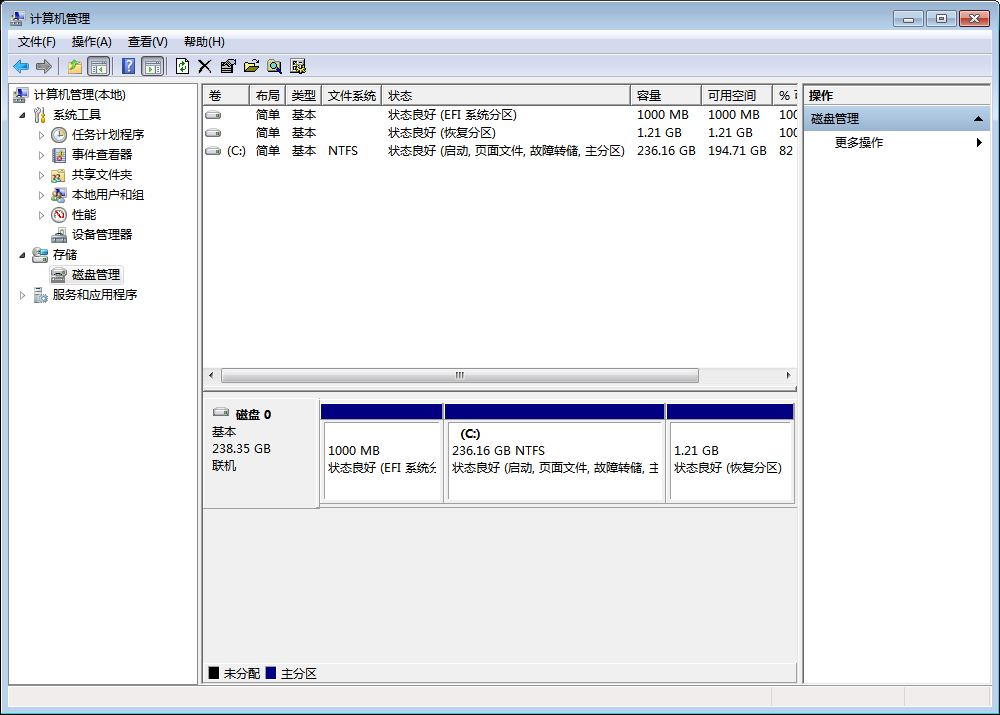Click the Properties toolbar icon
Viewport: 1000px width, 715px height.
pyautogui.click(x=228, y=66)
